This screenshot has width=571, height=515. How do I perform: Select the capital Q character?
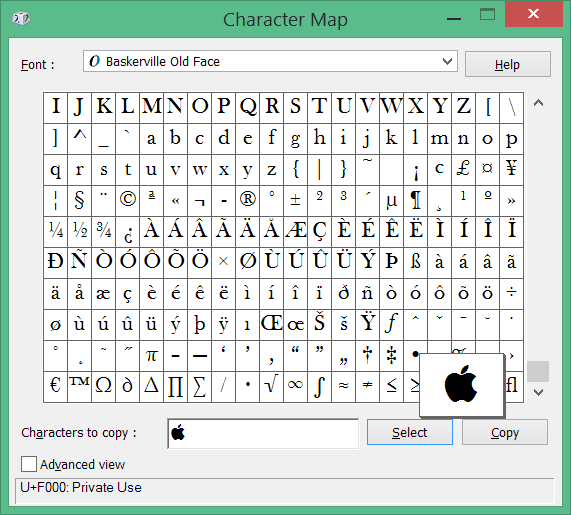tap(248, 107)
